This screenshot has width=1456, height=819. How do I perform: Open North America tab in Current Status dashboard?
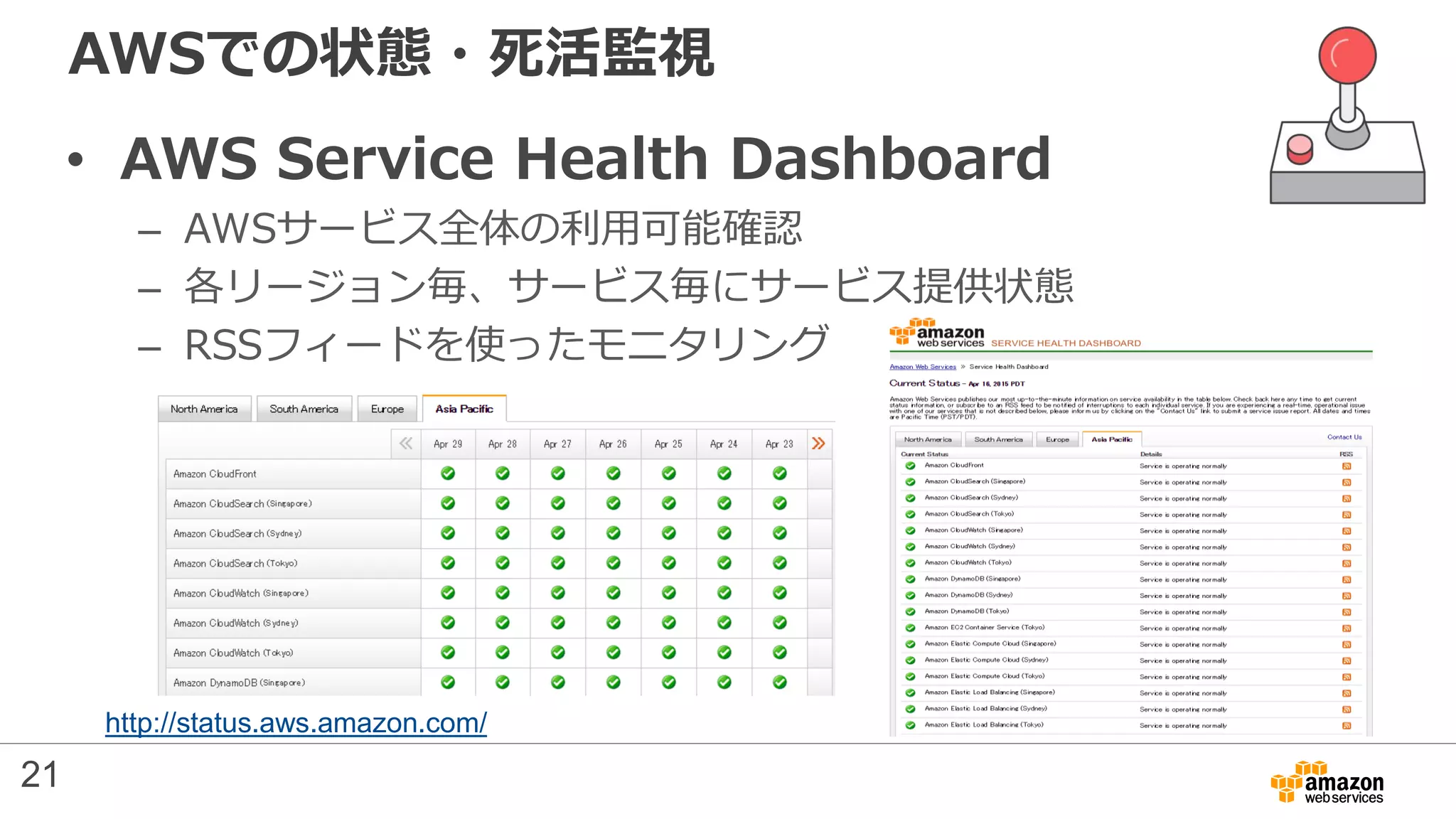coord(928,439)
